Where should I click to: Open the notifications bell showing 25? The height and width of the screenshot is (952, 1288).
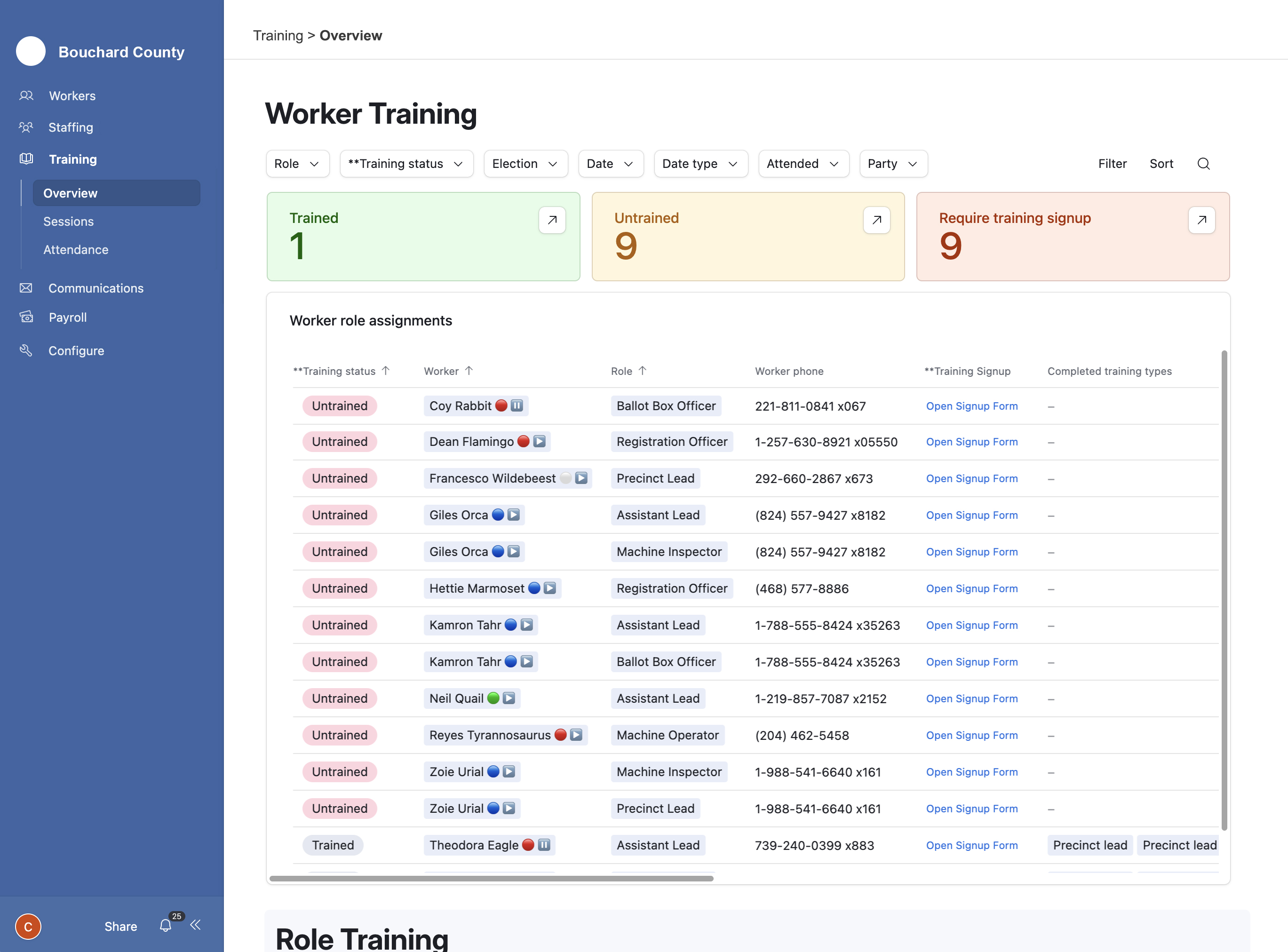click(x=166, y=926)
